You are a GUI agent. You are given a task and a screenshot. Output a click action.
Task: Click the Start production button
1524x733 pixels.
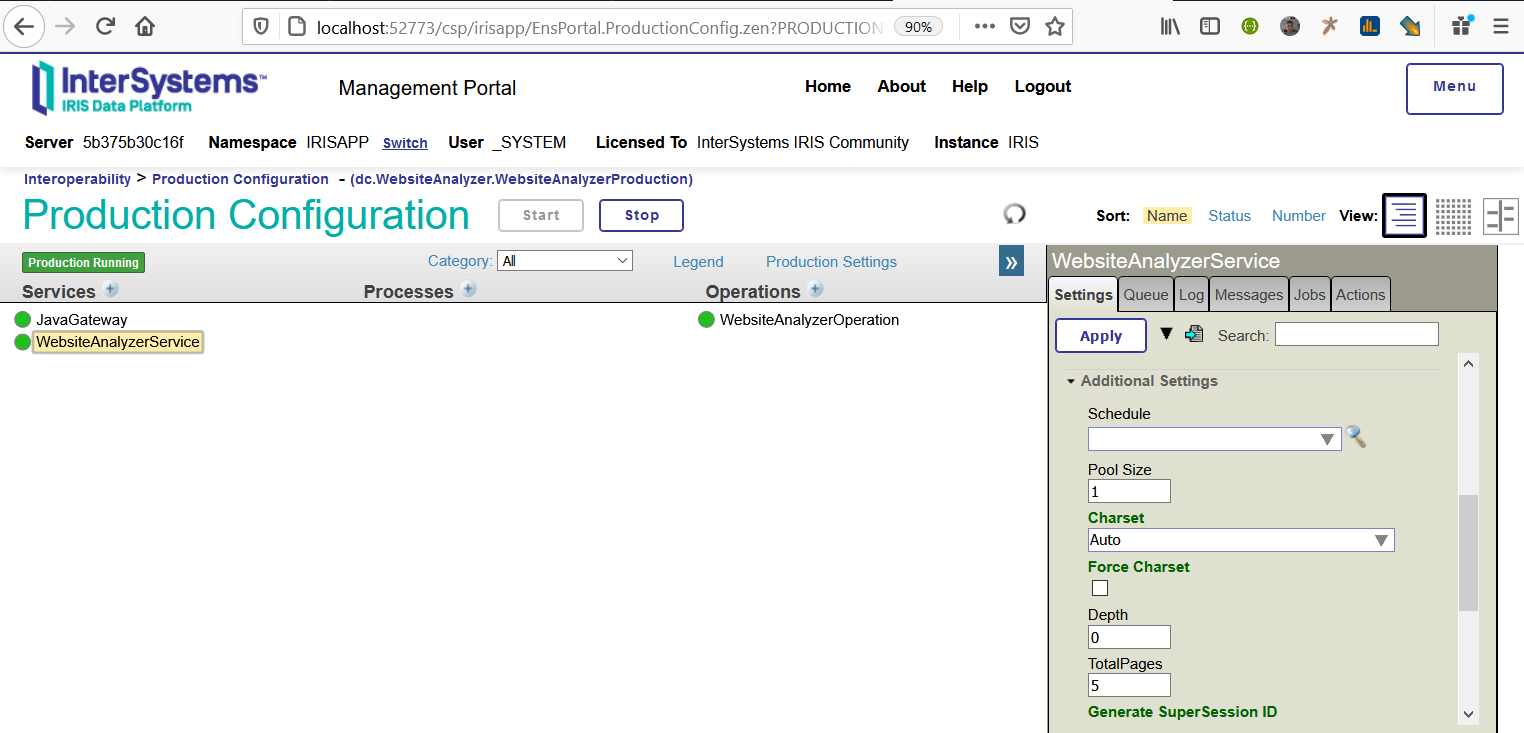click(x=541, y=215)
